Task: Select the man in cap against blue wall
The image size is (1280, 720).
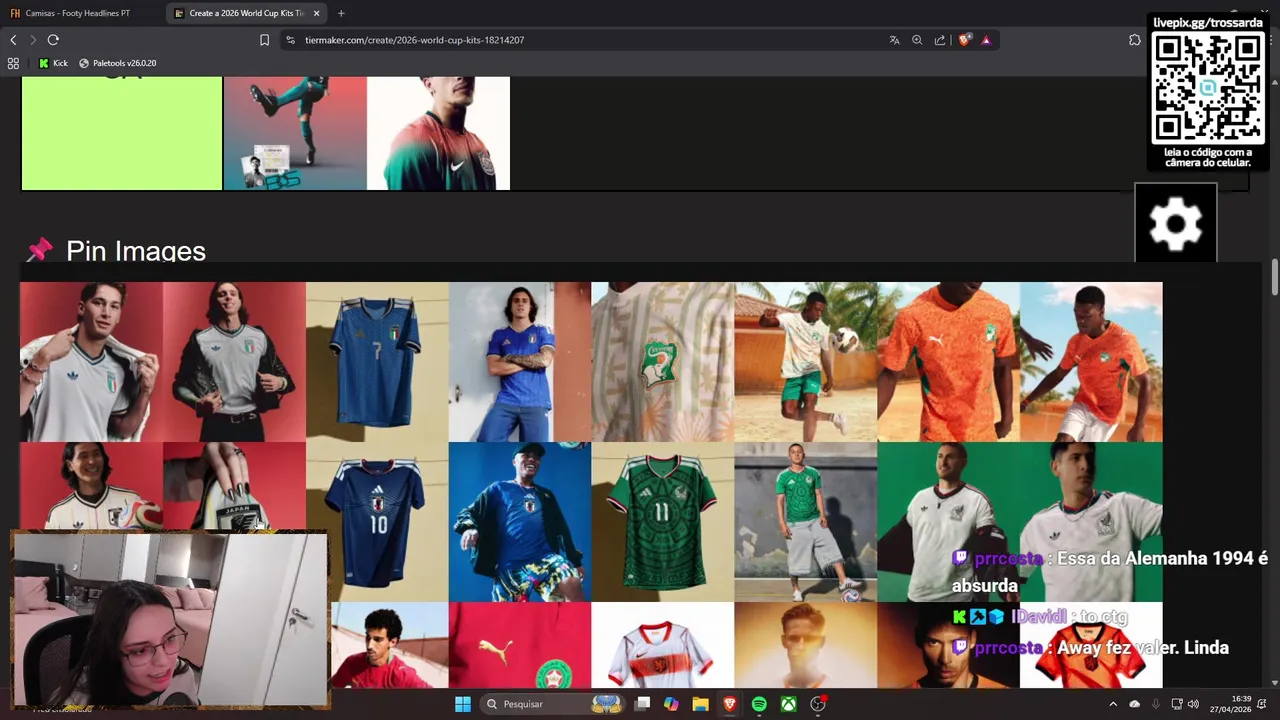Action: pos(520,522)
